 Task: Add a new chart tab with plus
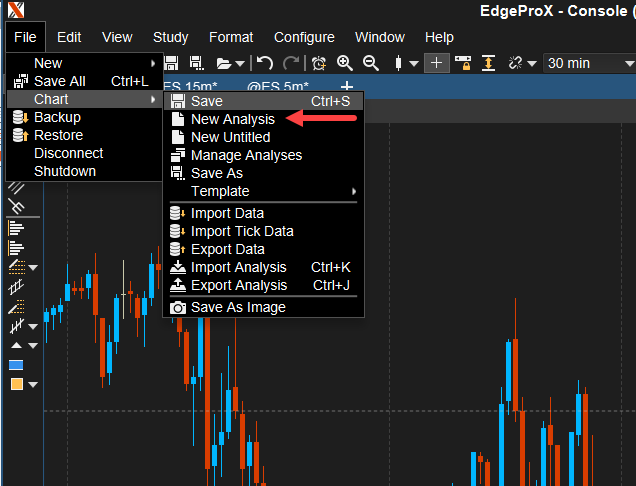click(347, 87)
